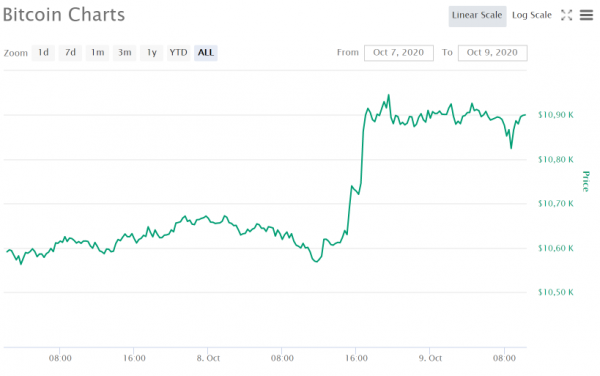This screenshot has width=600, height=376.
Task: Set zoom to YTD
Action: click(x=179, y=53)
